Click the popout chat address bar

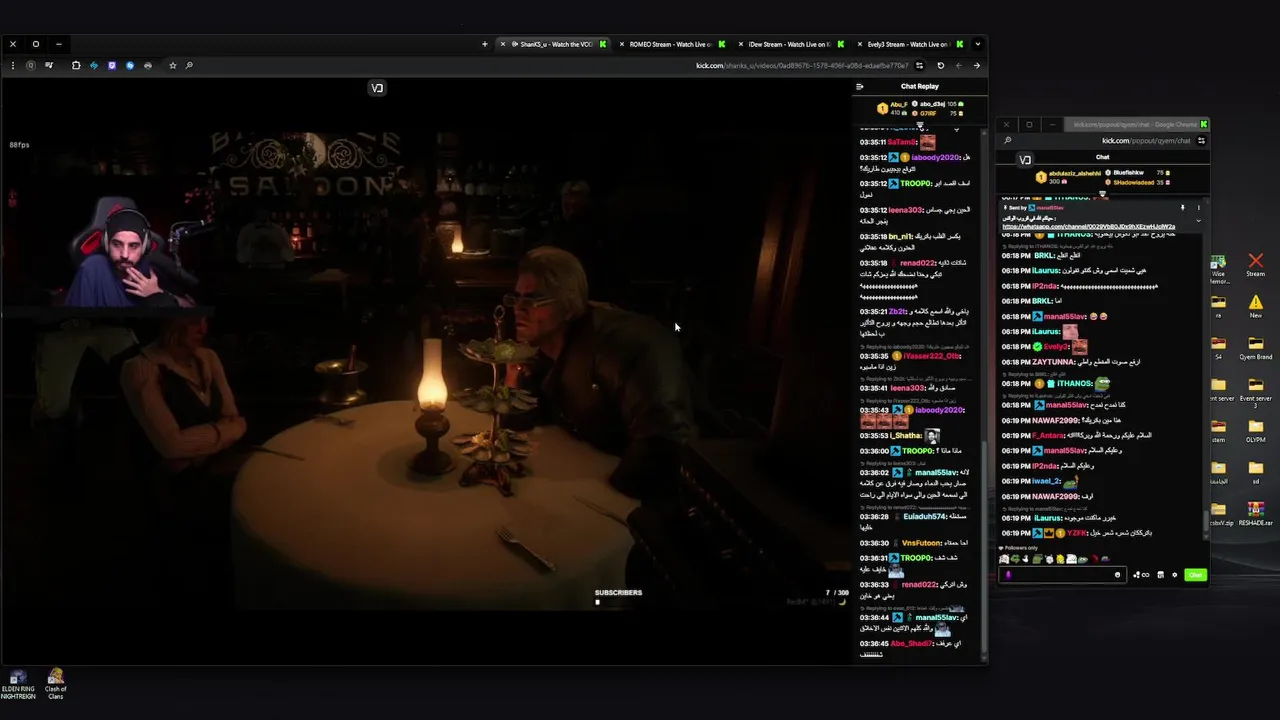1146,141
